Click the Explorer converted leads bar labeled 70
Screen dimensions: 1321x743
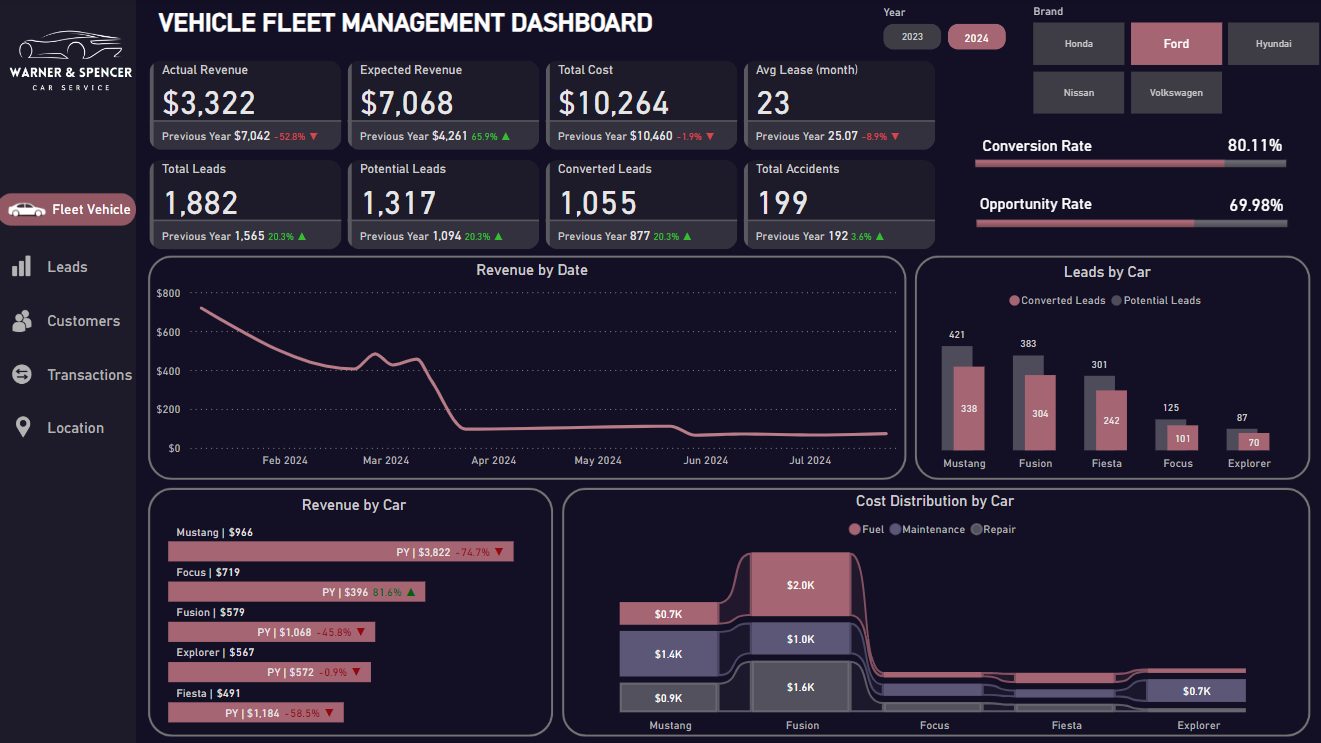1254,442
